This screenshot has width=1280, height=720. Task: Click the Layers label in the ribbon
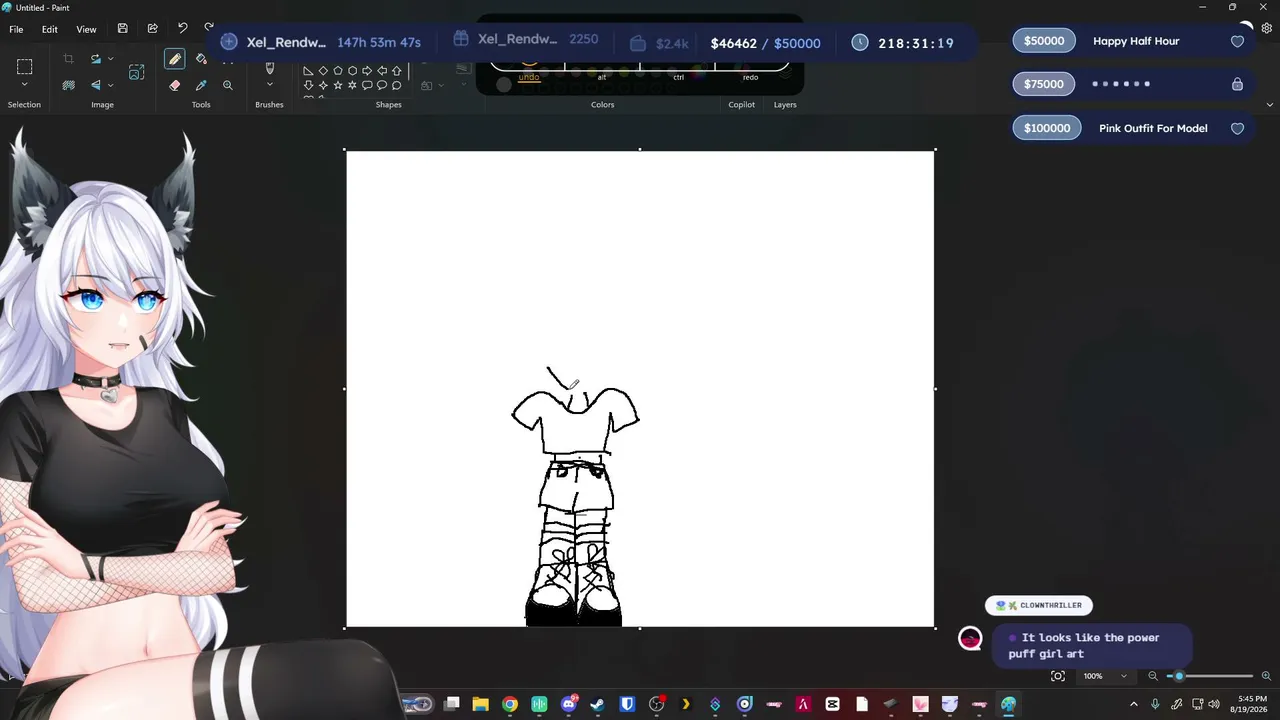[785, 105]
